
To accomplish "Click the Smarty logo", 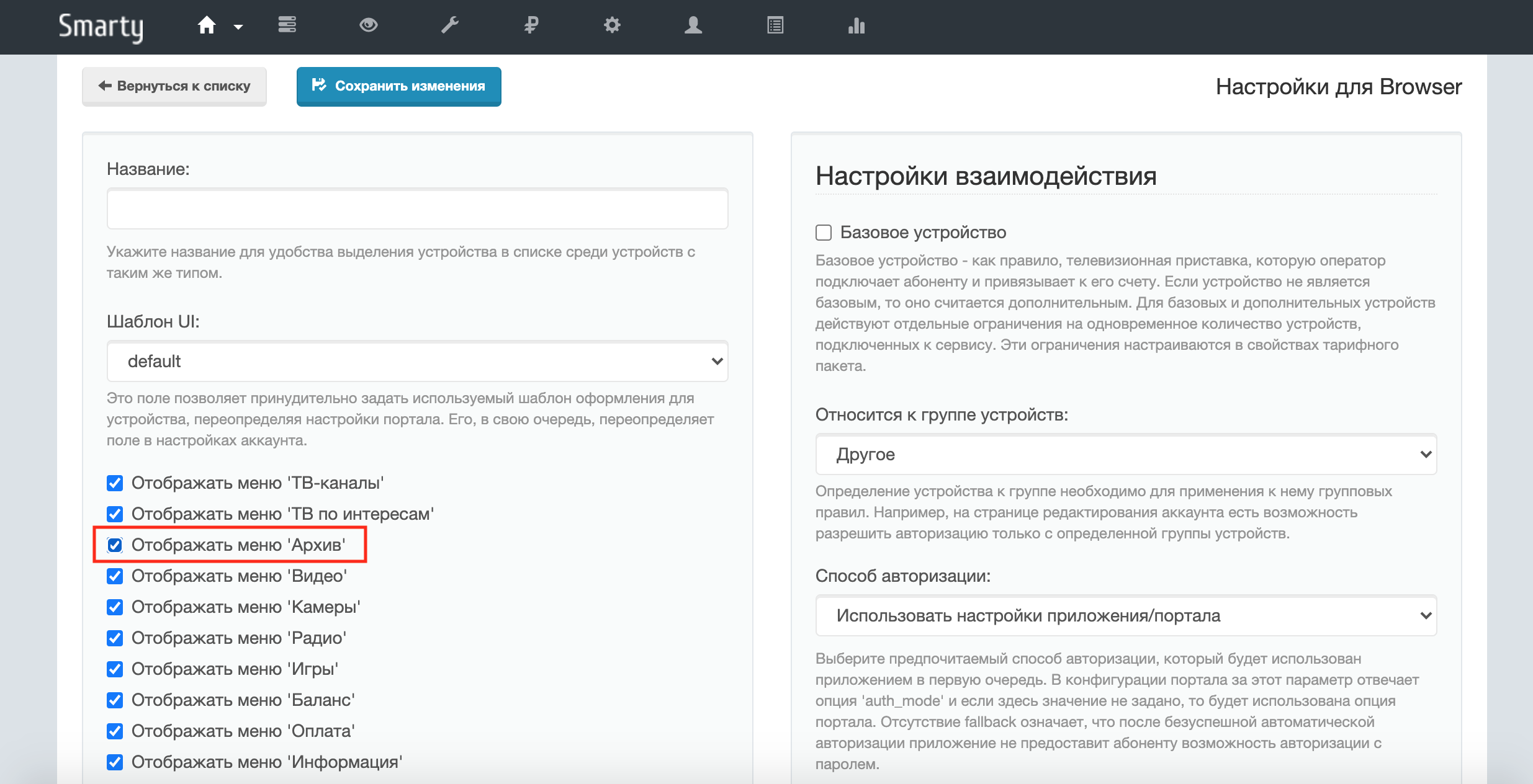I will coord(101,27).
